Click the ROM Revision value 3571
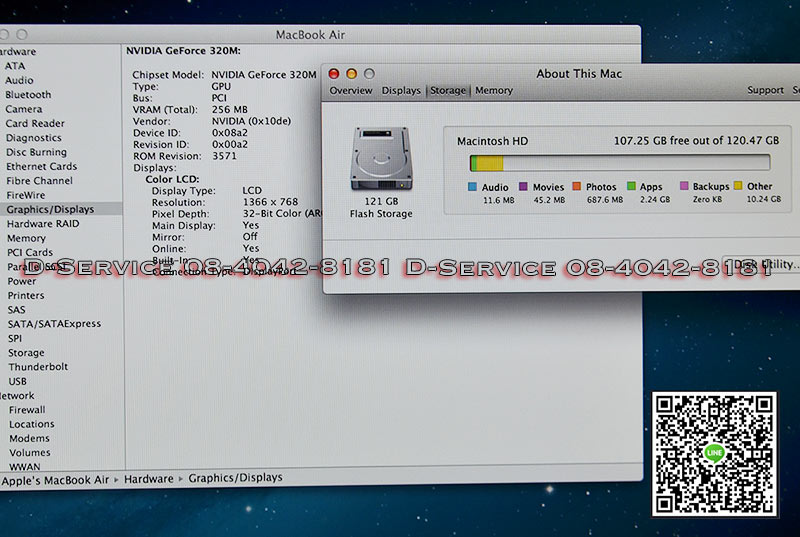The width and height of the screenshot is (800, 537). [x=224, y=156]
